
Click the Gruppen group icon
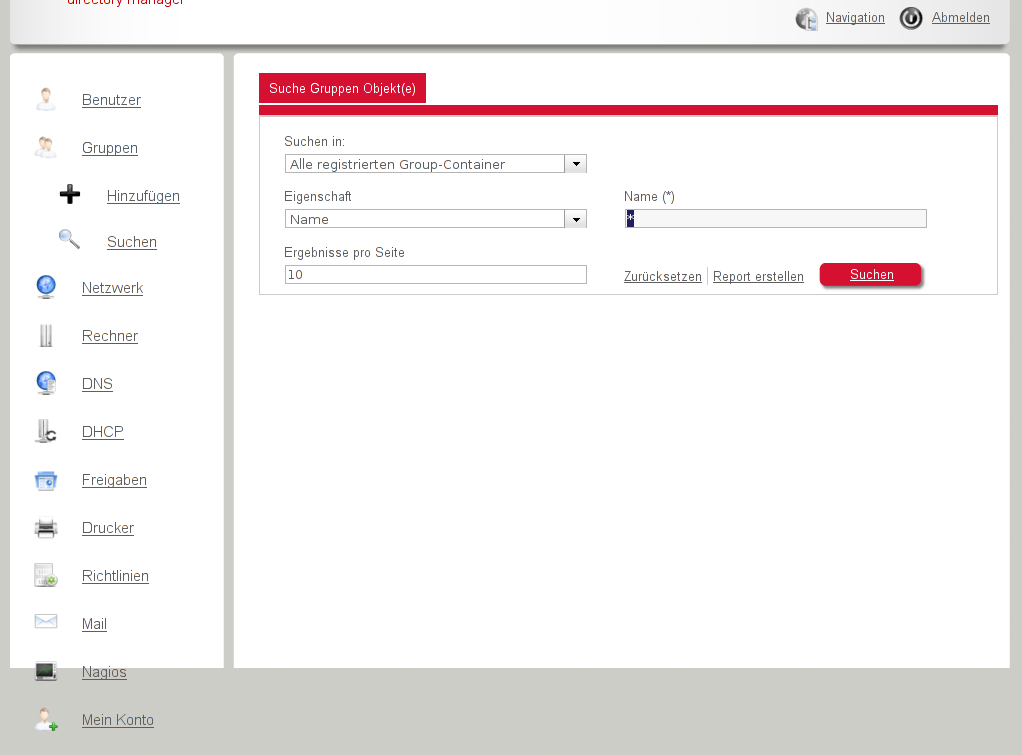point(46,147)
